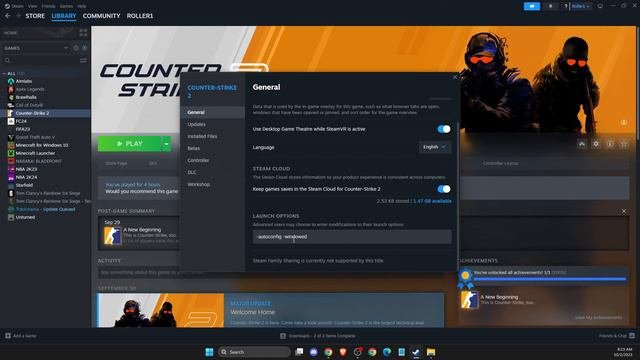The image size is (640, 360).
Task: Open the Steam announcements megaphone button
Action: (531, 6)
